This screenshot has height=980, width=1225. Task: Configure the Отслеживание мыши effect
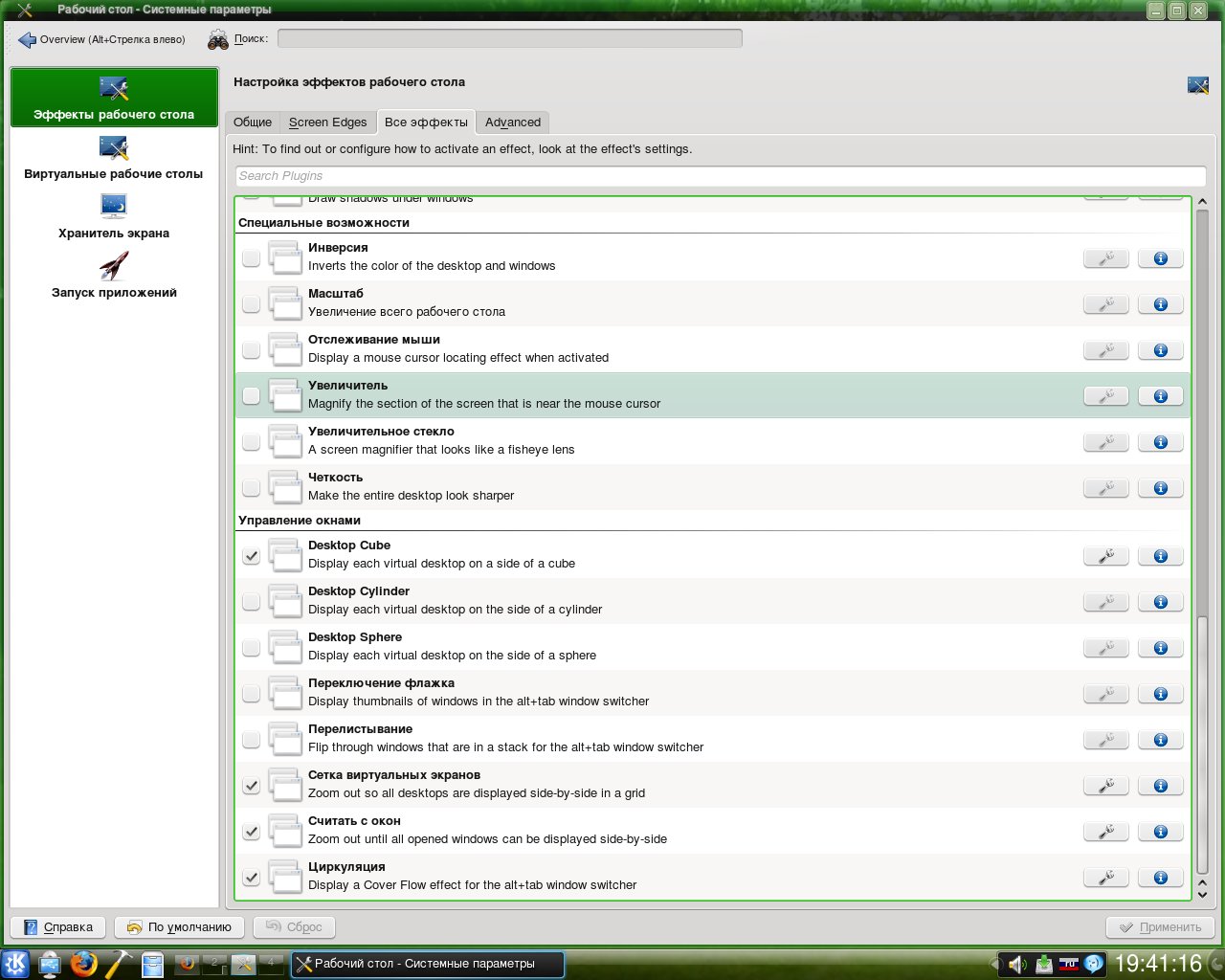pos(1105,350)
